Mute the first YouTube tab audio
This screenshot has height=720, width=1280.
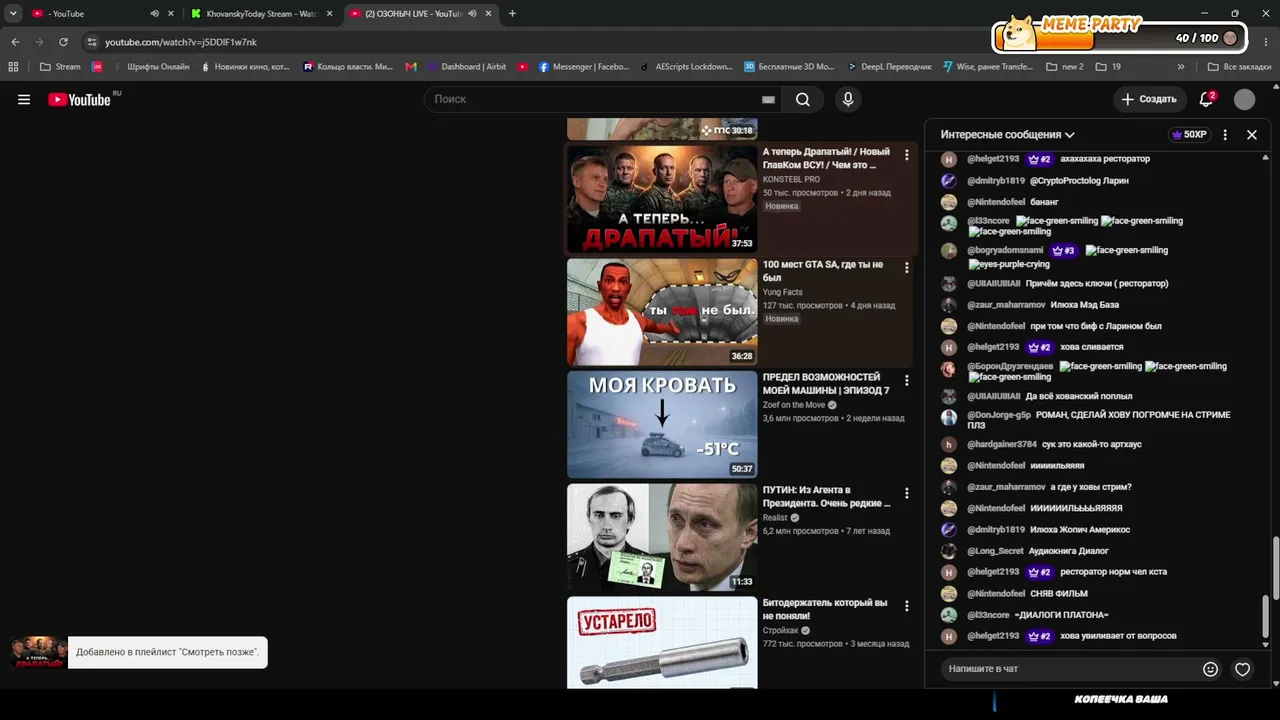[154, 14]
